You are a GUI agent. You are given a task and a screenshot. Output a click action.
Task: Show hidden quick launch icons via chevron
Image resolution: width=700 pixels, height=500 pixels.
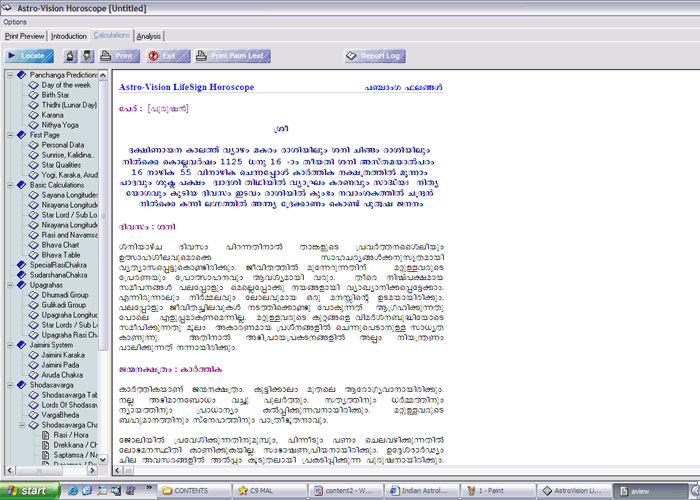coord(149,487)
